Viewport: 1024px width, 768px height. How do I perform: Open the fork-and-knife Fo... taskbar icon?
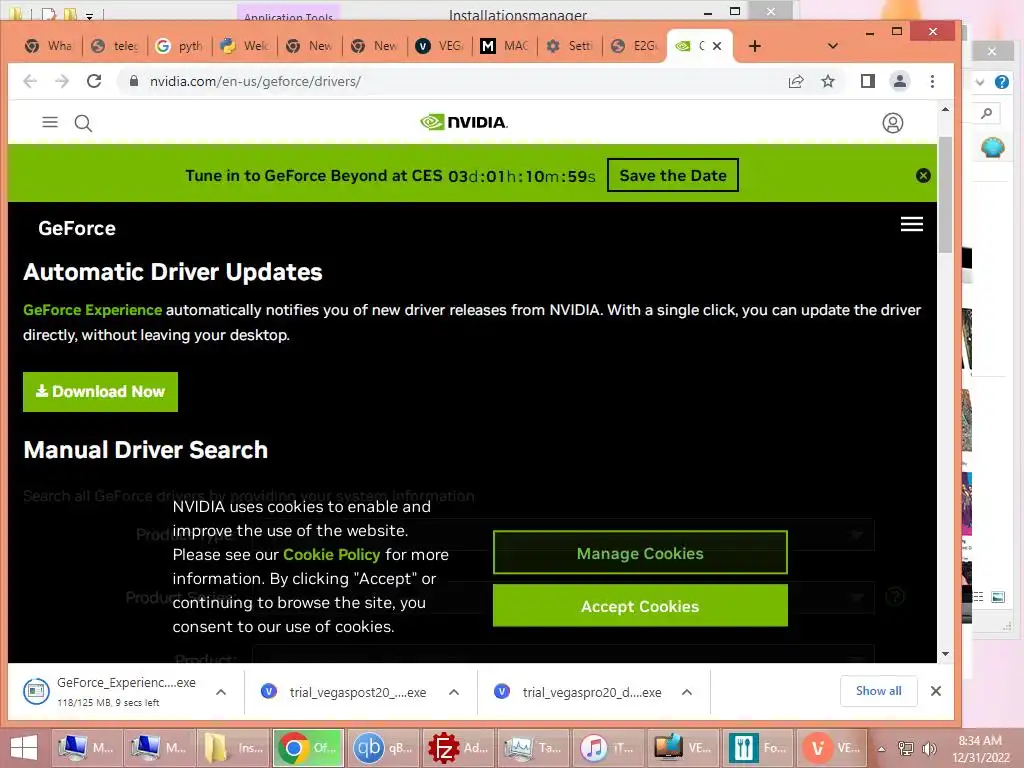[x=757, y=748]
